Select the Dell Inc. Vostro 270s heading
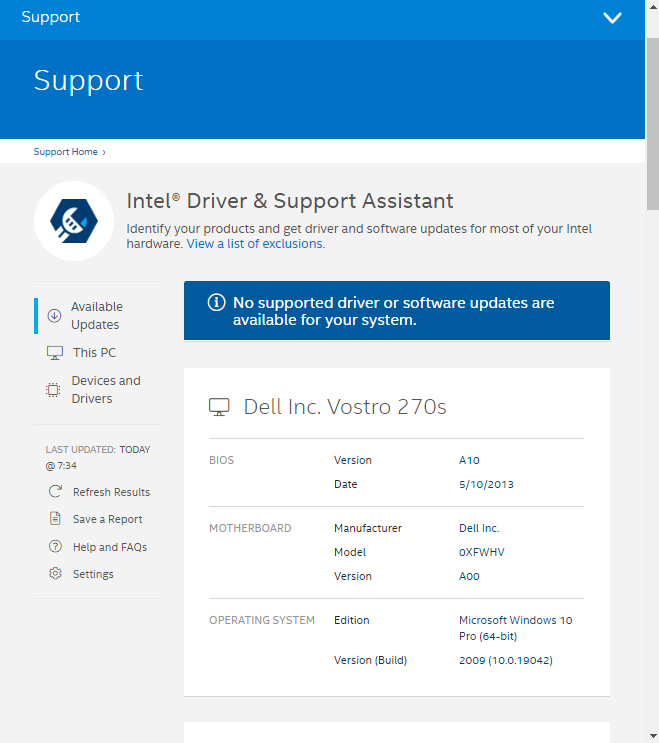 click(345, 407)
